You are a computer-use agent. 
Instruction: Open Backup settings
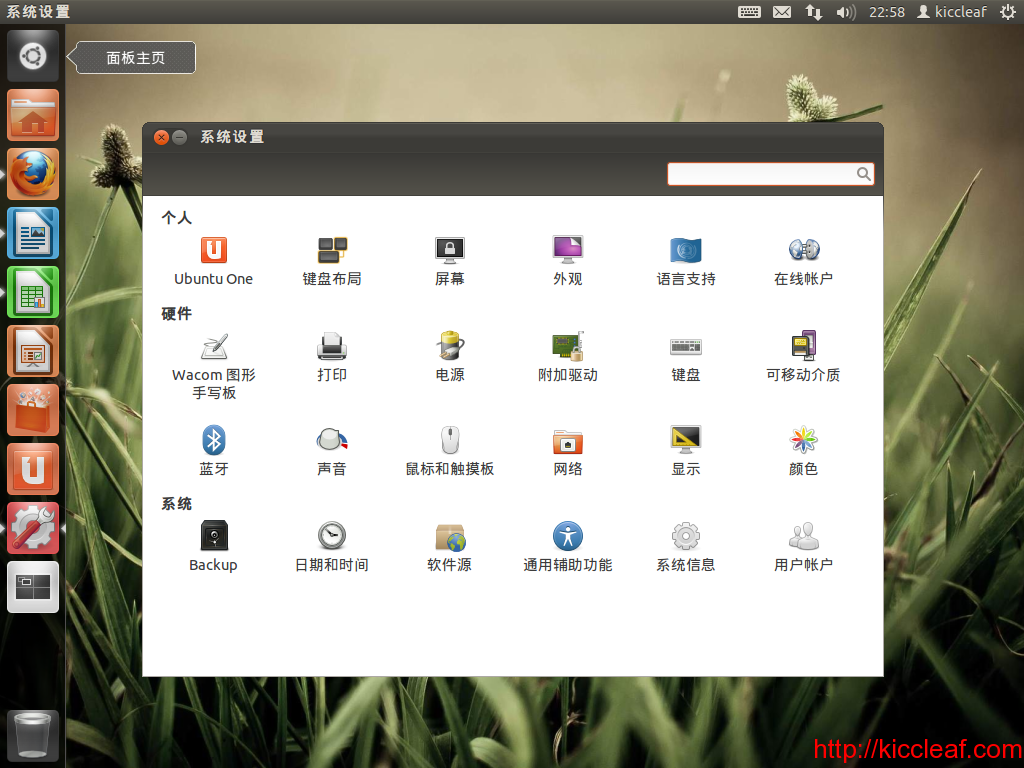tap(214, 547)
